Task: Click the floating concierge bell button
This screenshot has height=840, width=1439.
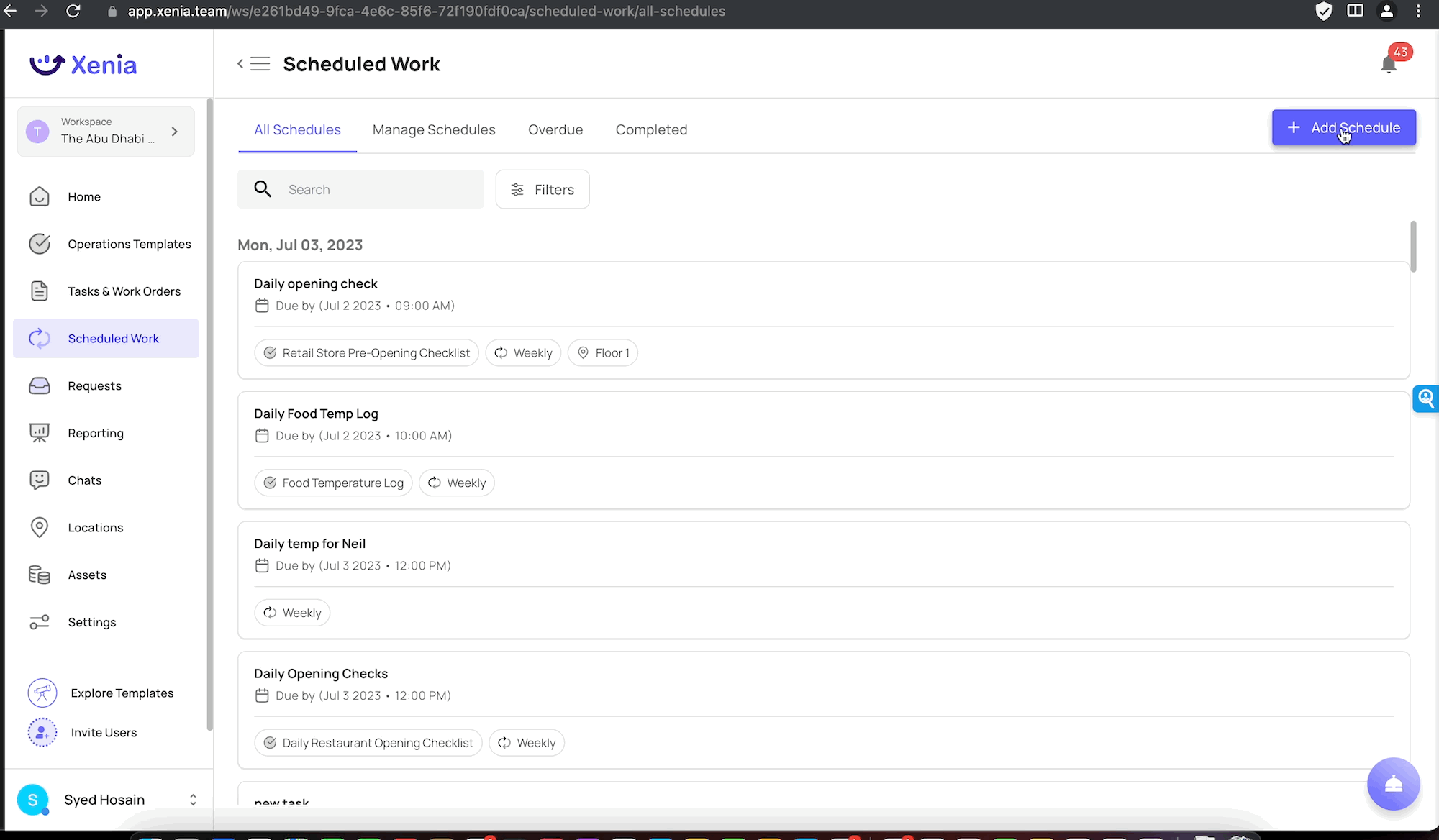Action: click(x=1394, y=784)
